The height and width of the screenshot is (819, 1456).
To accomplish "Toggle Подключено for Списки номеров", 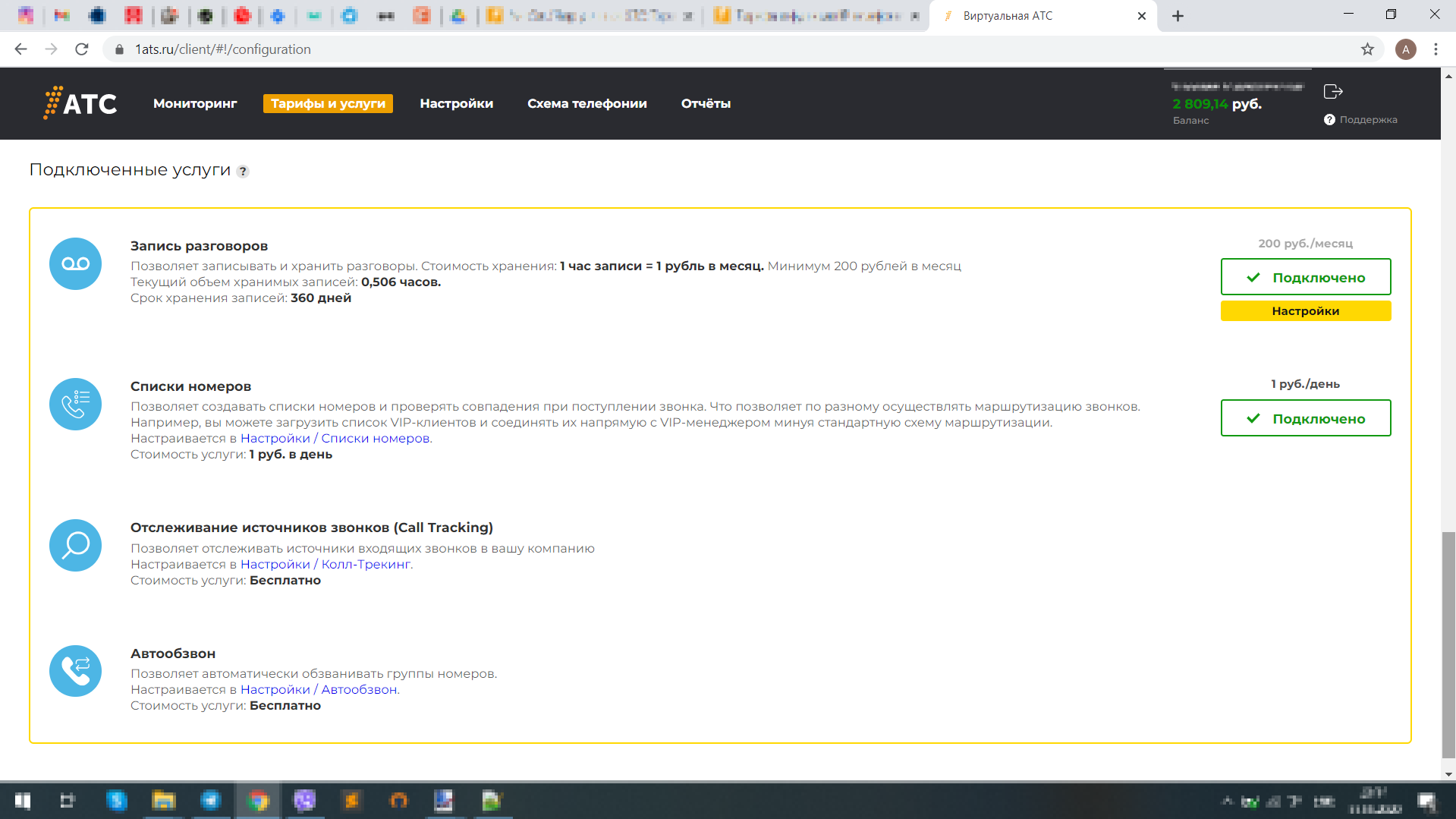I will coord(1305,418).
